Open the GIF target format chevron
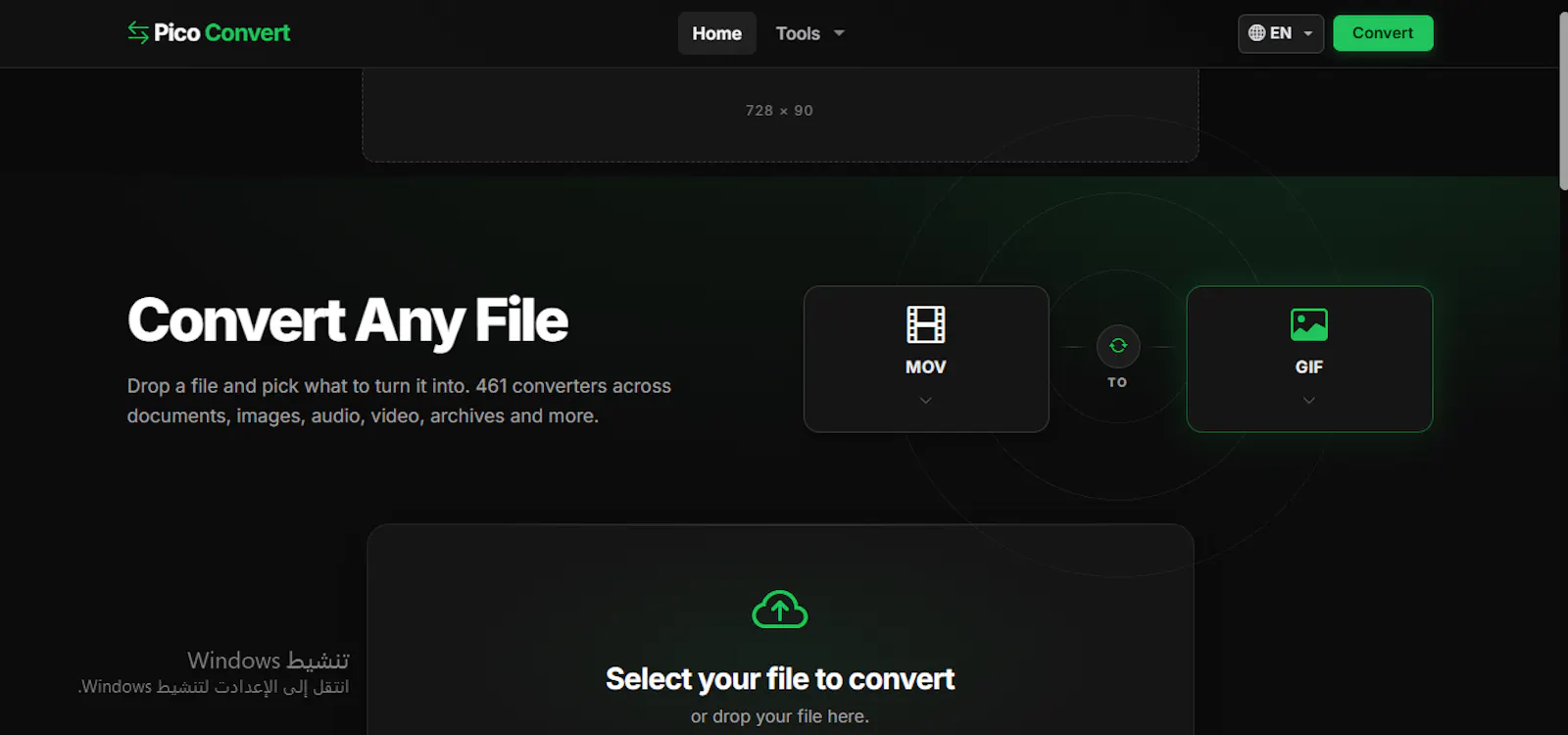This screenshot has width=1568, height=735. [x=1309, y=400]
